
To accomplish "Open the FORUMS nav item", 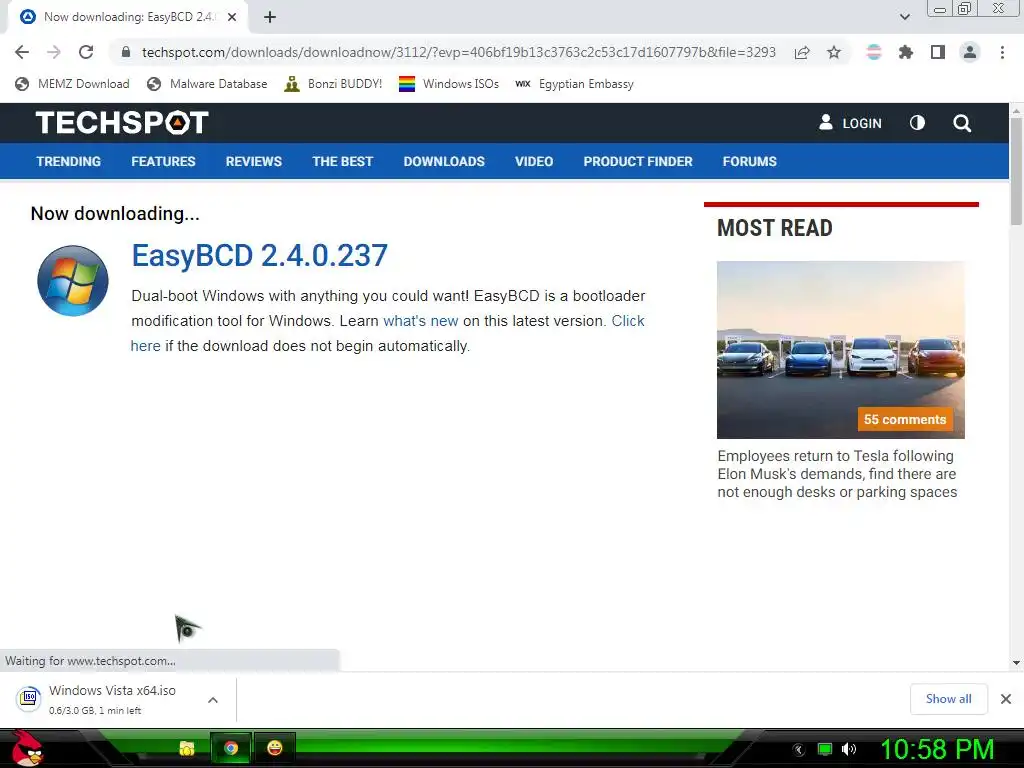I will click(x=749, y=161).
